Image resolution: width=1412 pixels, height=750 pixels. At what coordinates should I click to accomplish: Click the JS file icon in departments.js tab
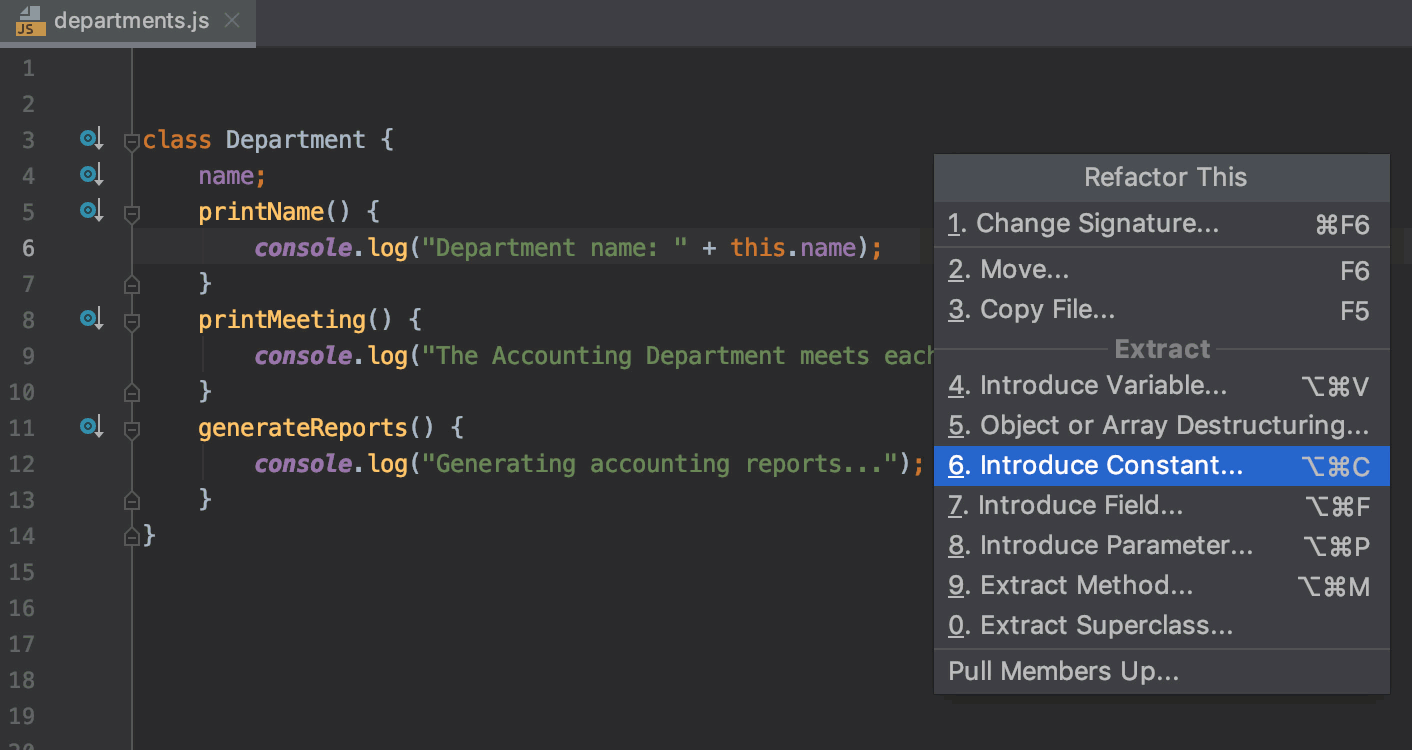pyautogui.click(x=27, y=21)
